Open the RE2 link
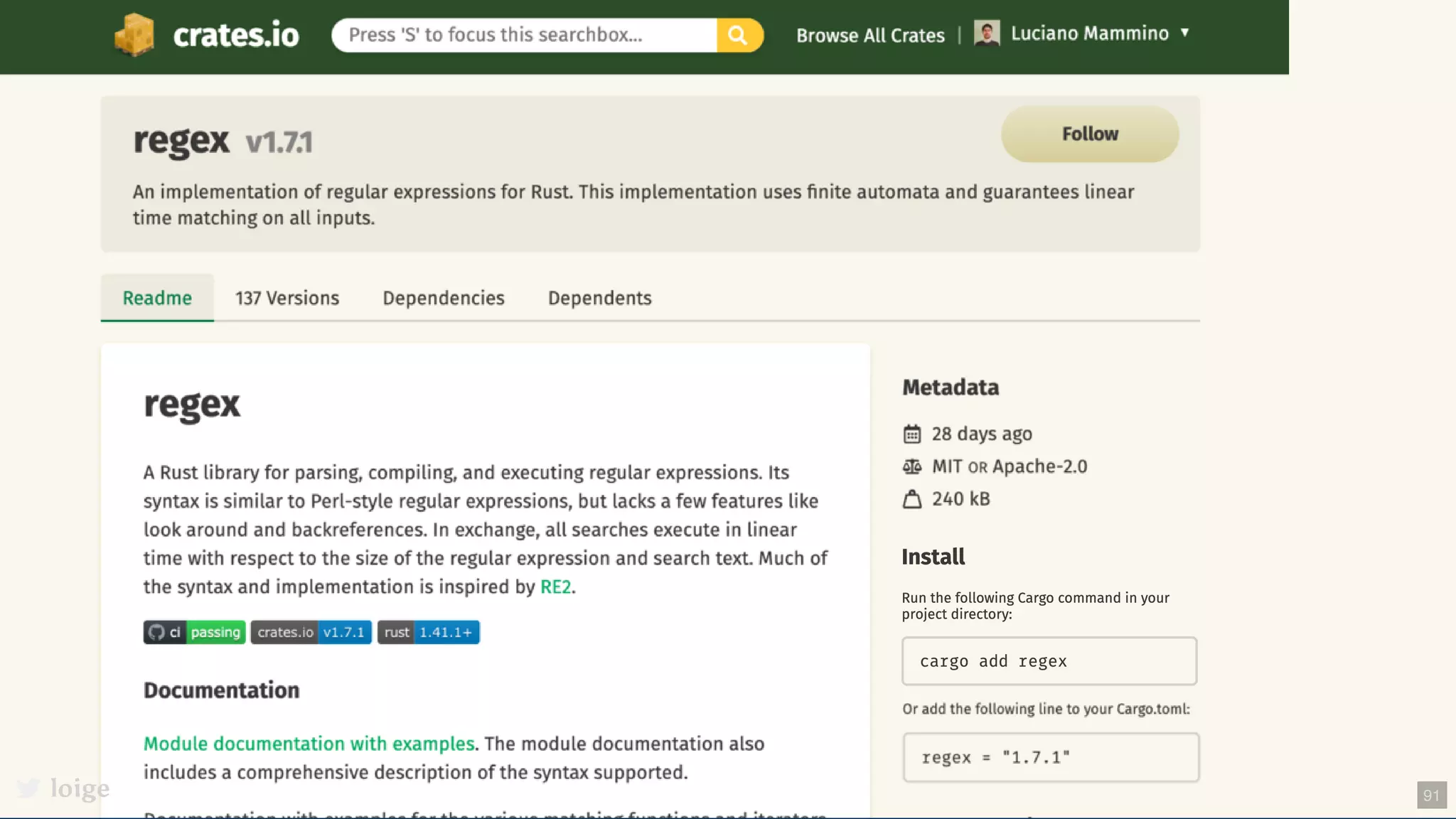Screen dimensions: 1456x819 [x=555, y=587]
